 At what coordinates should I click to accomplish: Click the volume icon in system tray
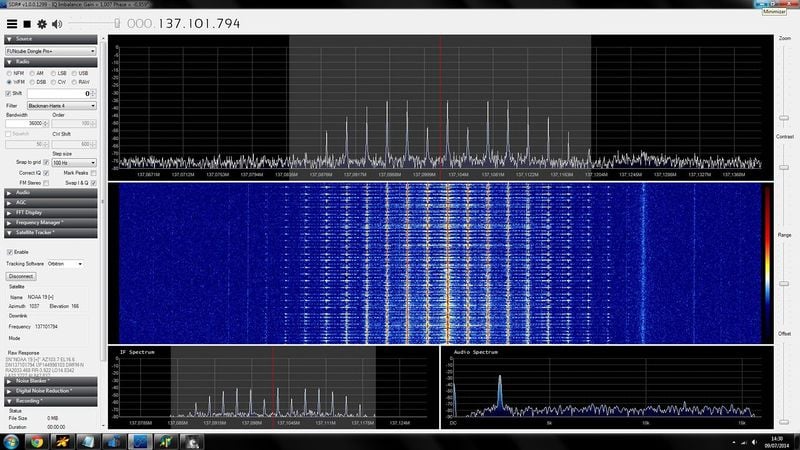tap(755, 442)
